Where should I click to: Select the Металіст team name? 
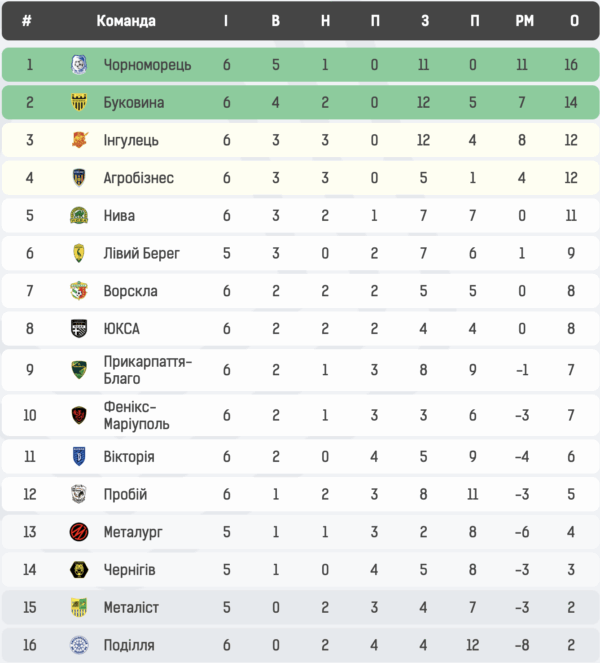tap(131, 607)
